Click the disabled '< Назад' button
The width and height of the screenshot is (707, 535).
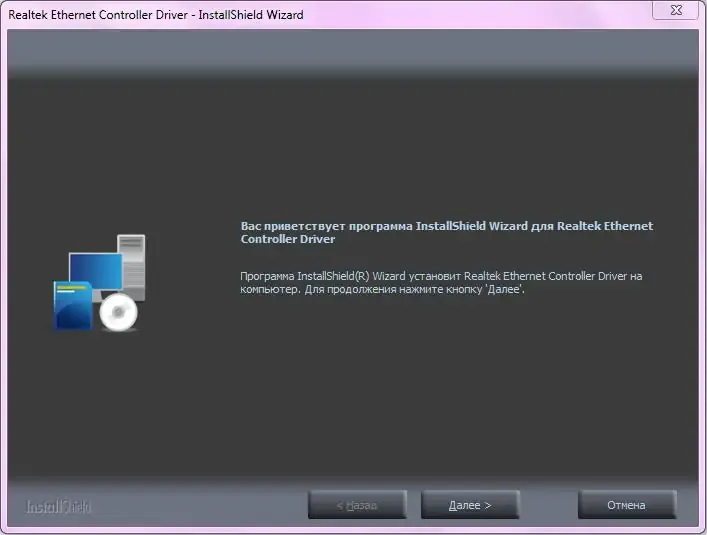point(357,505)
